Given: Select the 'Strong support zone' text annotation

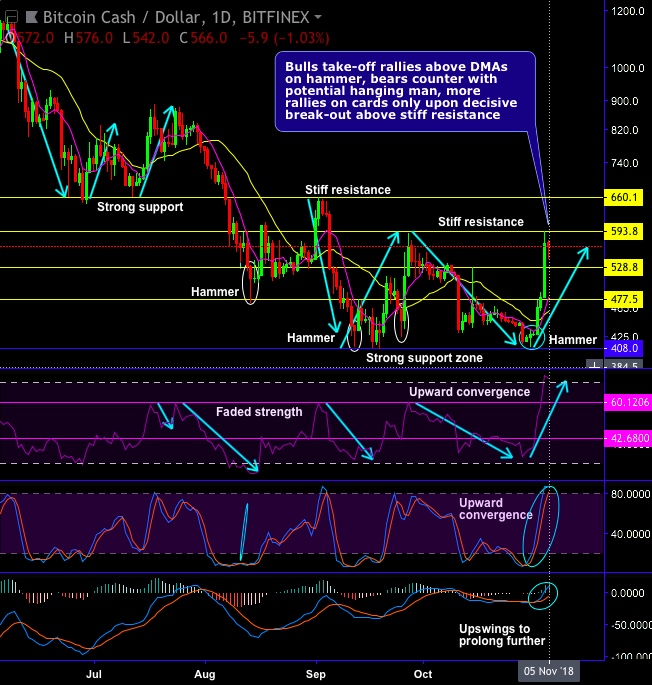Looking at the screenshot, I should tap(424, 358).
